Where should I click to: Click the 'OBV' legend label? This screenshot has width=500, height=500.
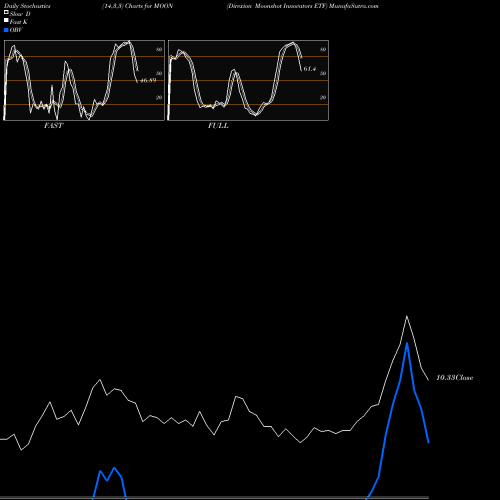(16, 30)
